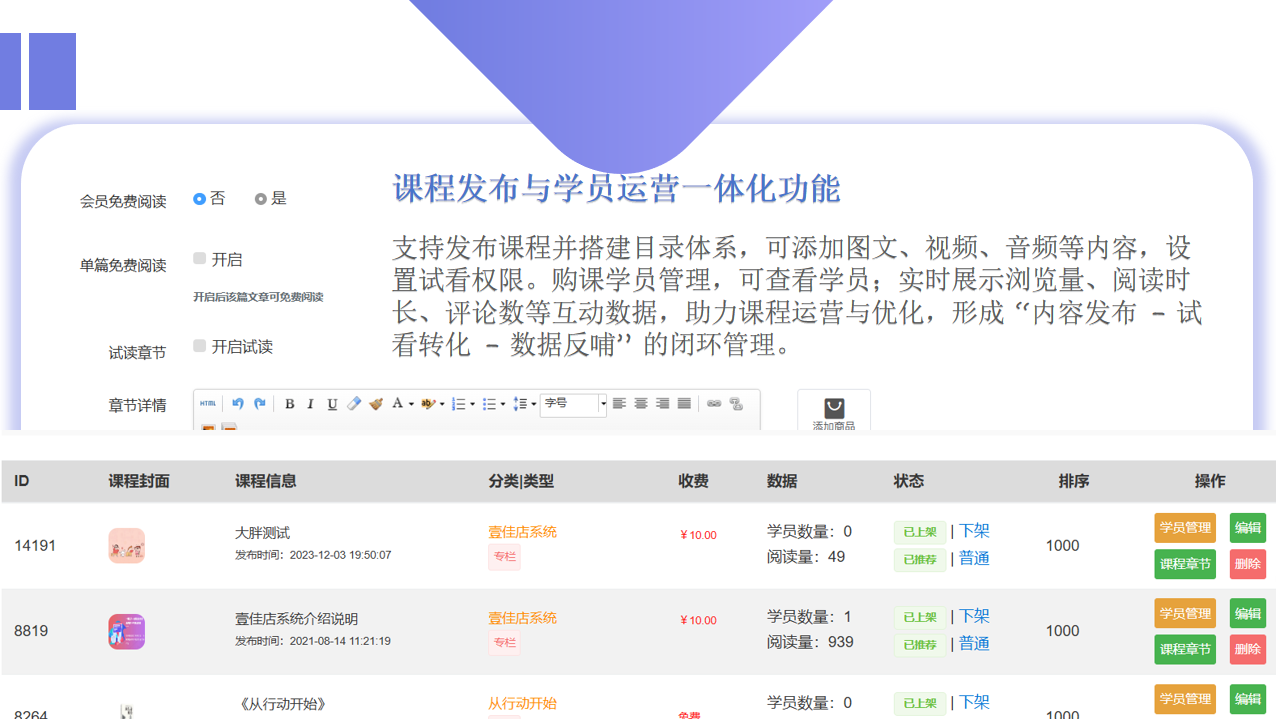1276x719 pixels.
Task: Click the redo icon in editor toolbar
Action: tap(260, 404)
